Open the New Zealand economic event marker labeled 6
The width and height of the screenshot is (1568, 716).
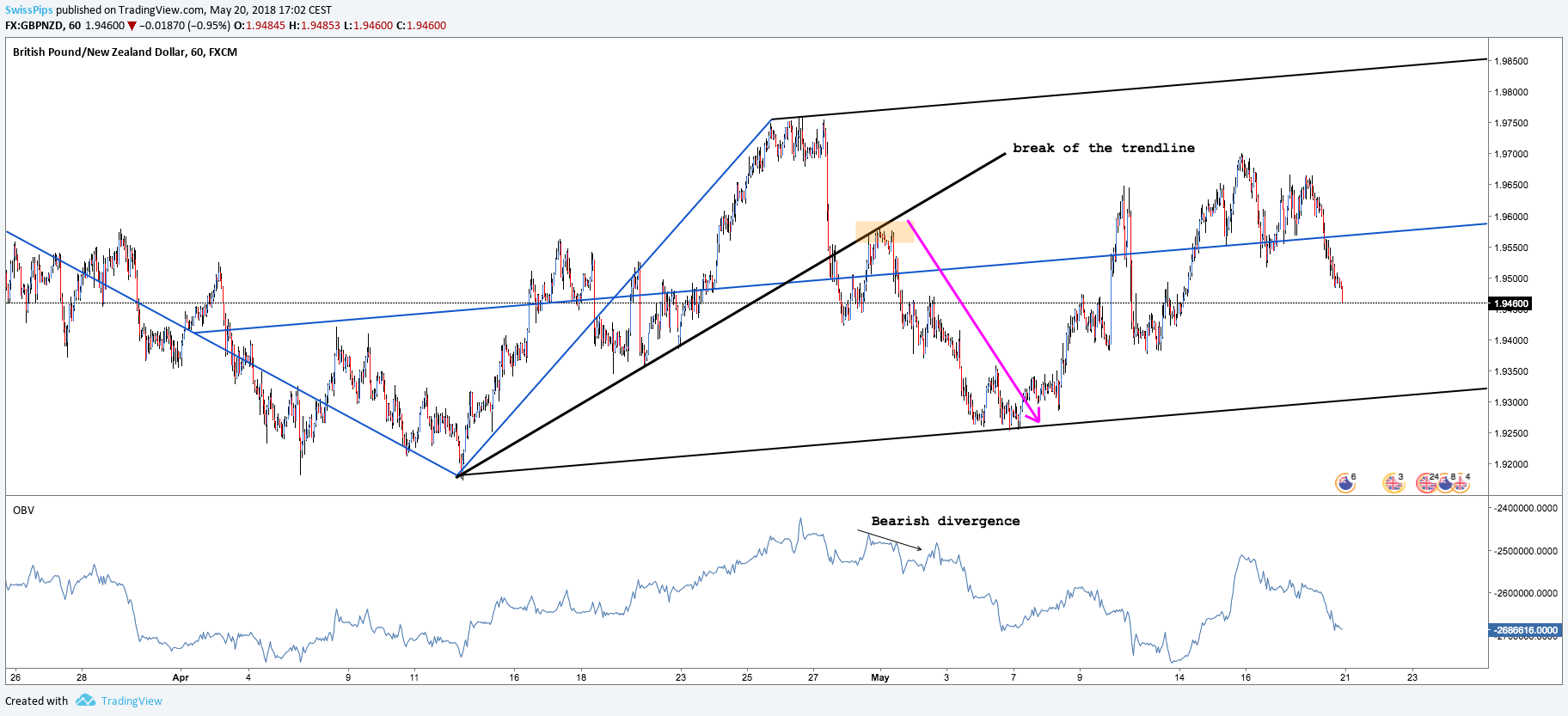point(1345,483)
